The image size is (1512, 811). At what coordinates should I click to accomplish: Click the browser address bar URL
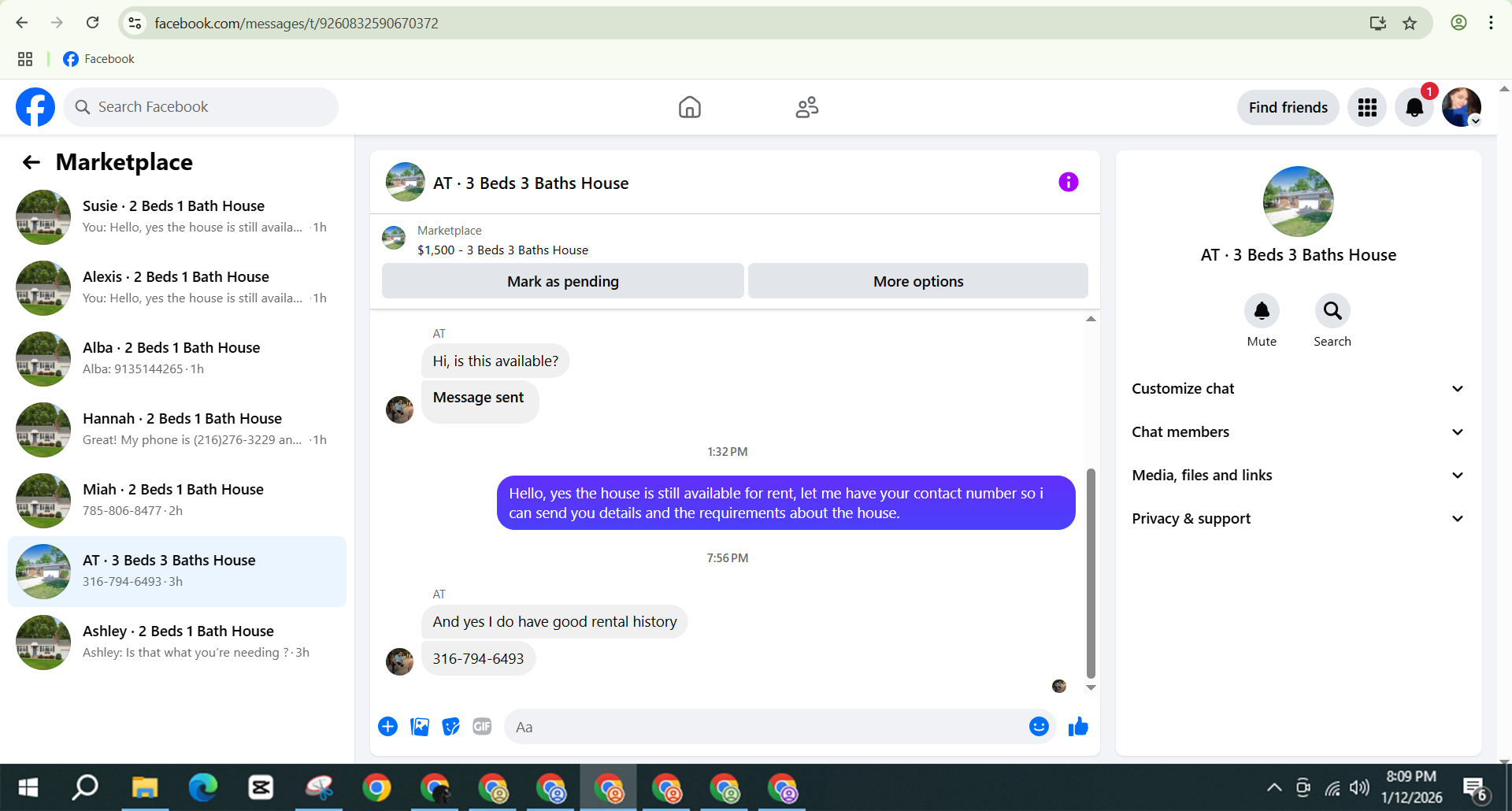pos(296,23)
